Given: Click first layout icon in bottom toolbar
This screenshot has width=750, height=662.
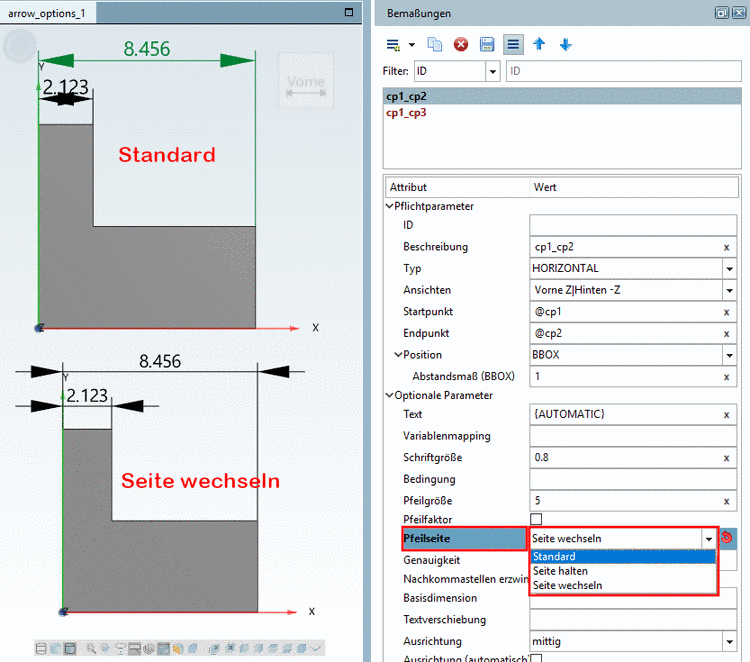Looking at the screenshot, I should (x=41, y=649).
